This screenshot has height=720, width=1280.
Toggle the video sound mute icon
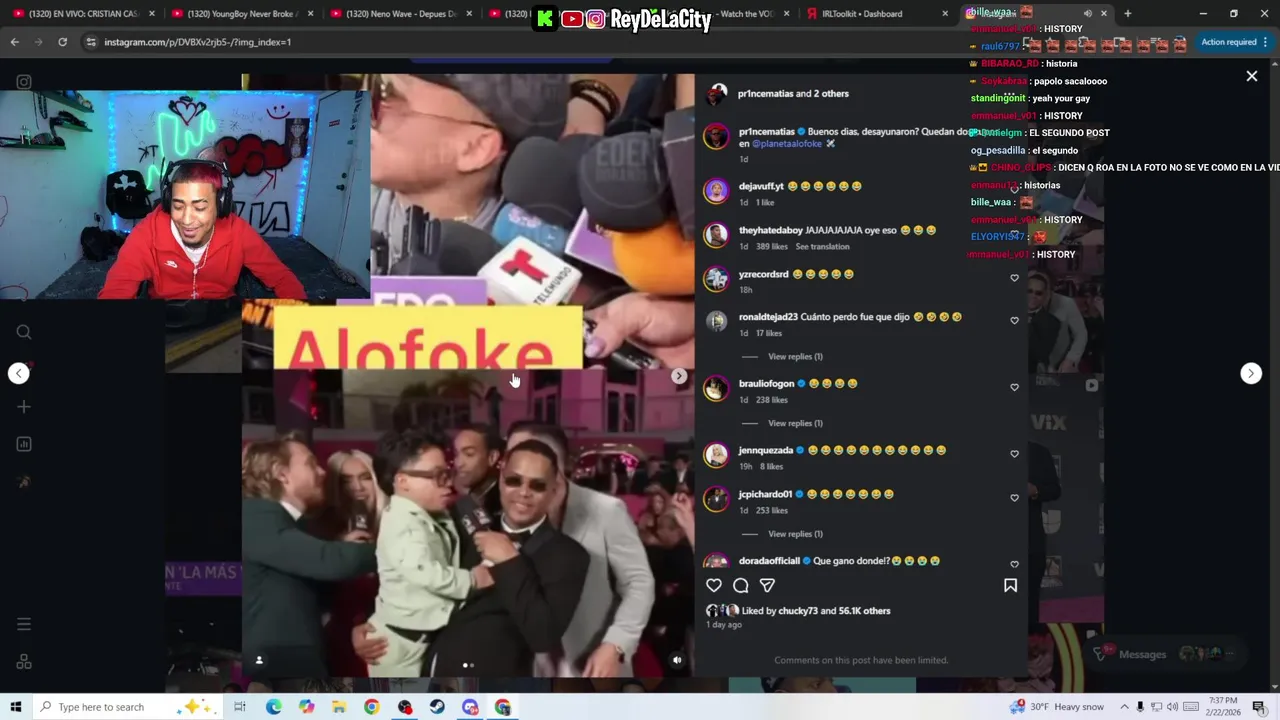(677, 660)
